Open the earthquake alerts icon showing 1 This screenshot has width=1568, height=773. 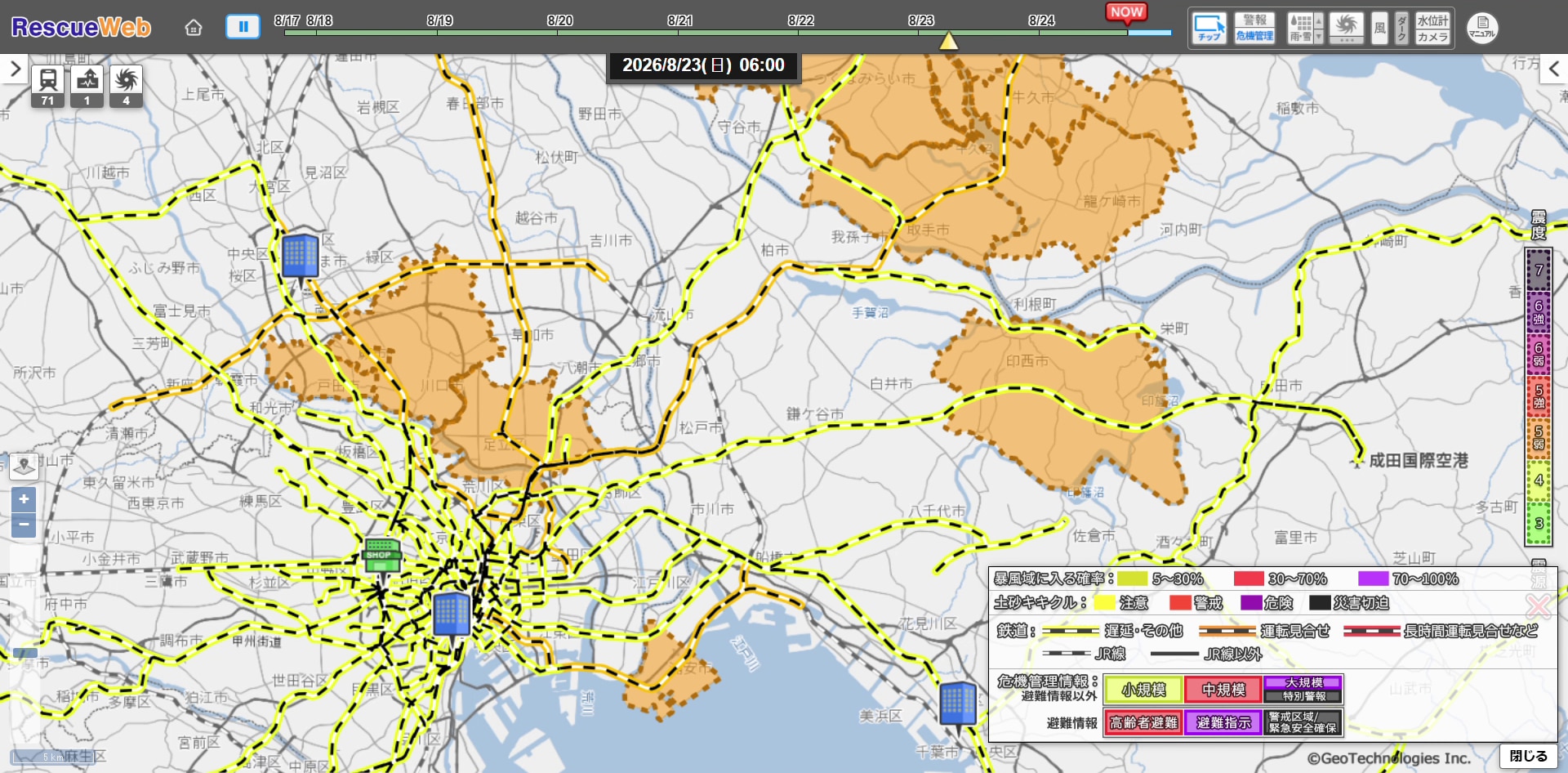(x=87, y=87)
